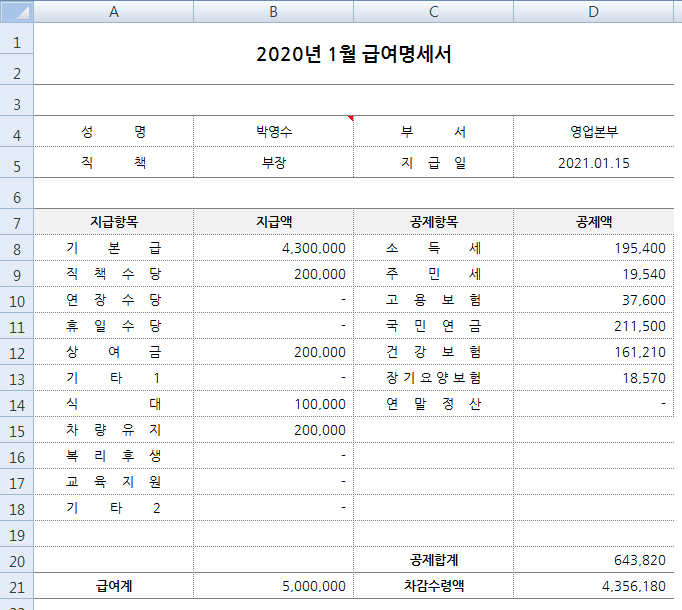Select the 공제합계 label cell

[x=433, y=560]
